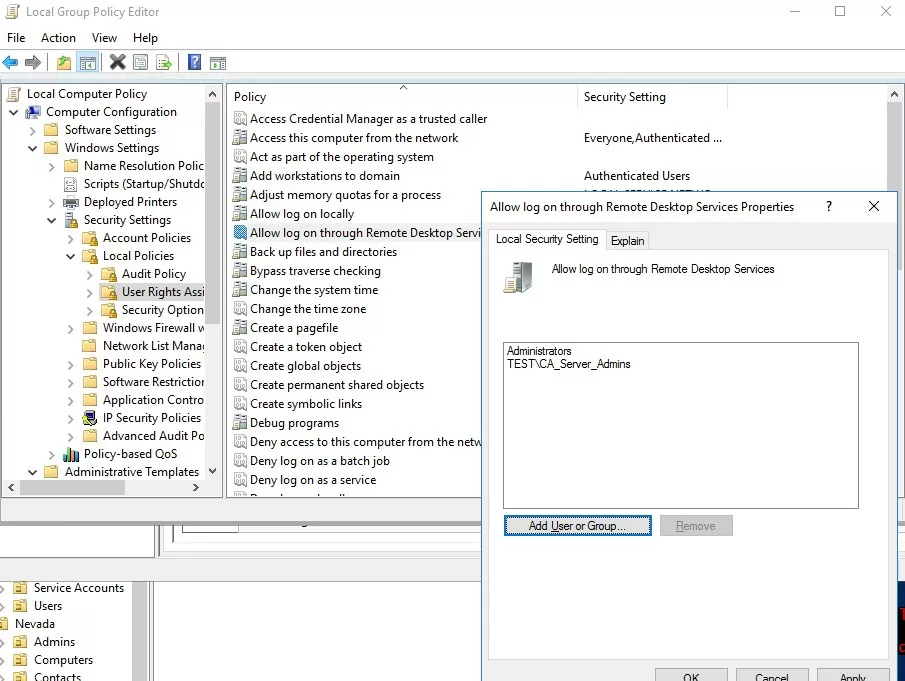The width and height of the screenshot is (905, 681).
Task: Select TEST\CA_Server_Admins in the list
Action: click(568, 364)
